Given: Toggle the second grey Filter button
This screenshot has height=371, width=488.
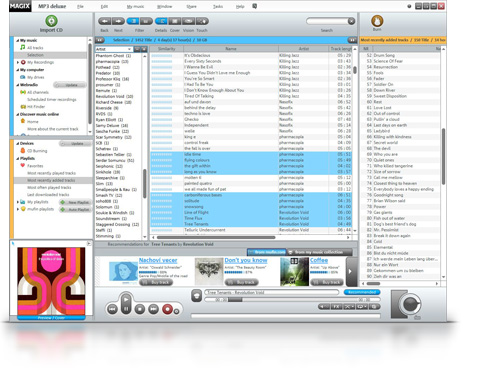Looking at the screenshot, I should pos(146,21).
